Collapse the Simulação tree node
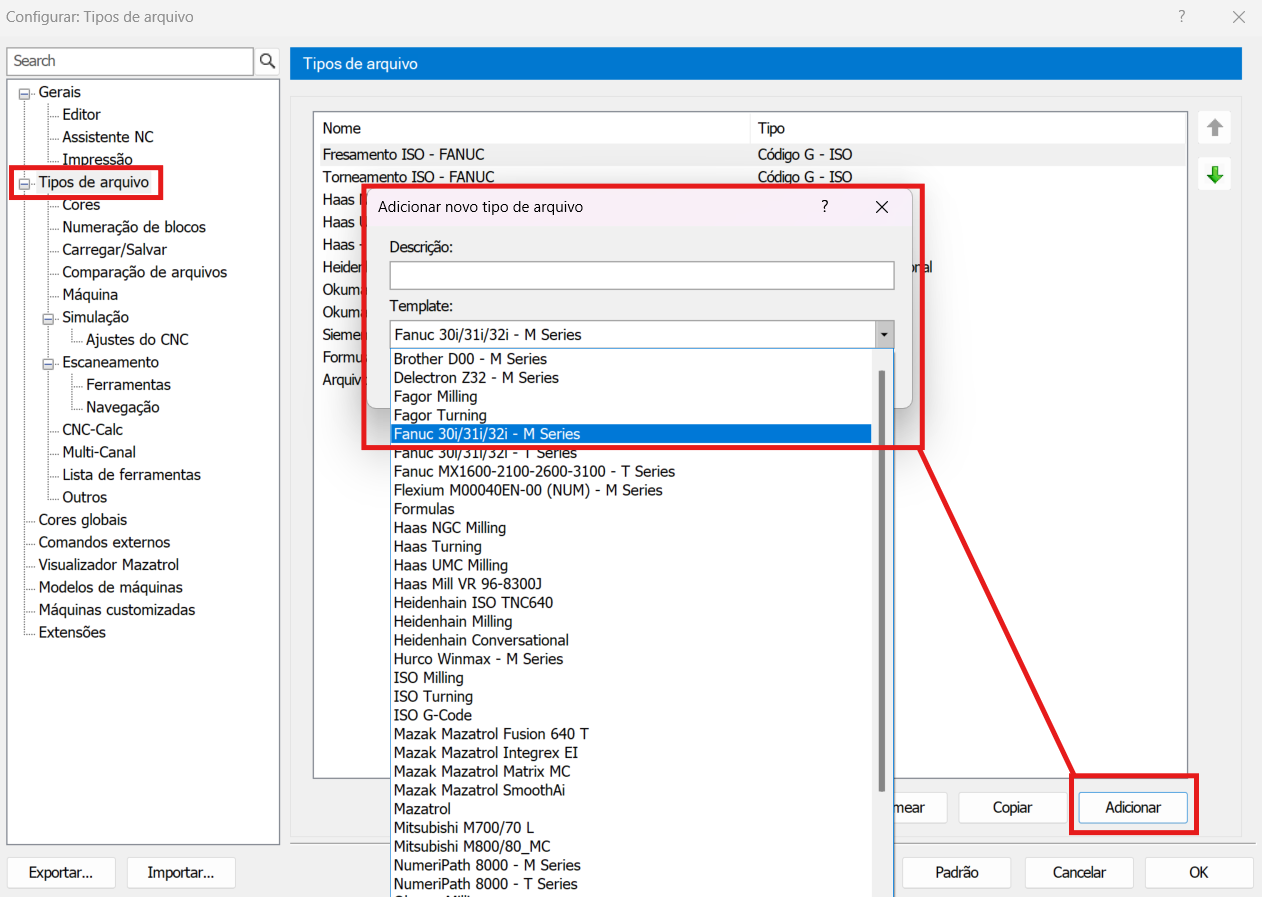Viewport: 1262px width, 897px height. [49, 318]
